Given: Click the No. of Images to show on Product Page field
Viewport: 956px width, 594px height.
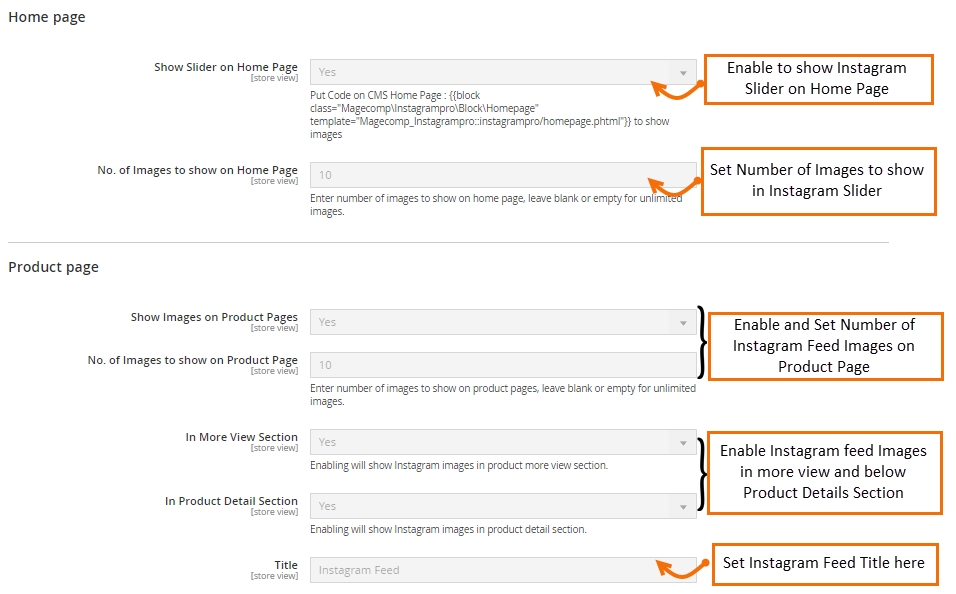Looking at the screenshot, I should (503, 365).
